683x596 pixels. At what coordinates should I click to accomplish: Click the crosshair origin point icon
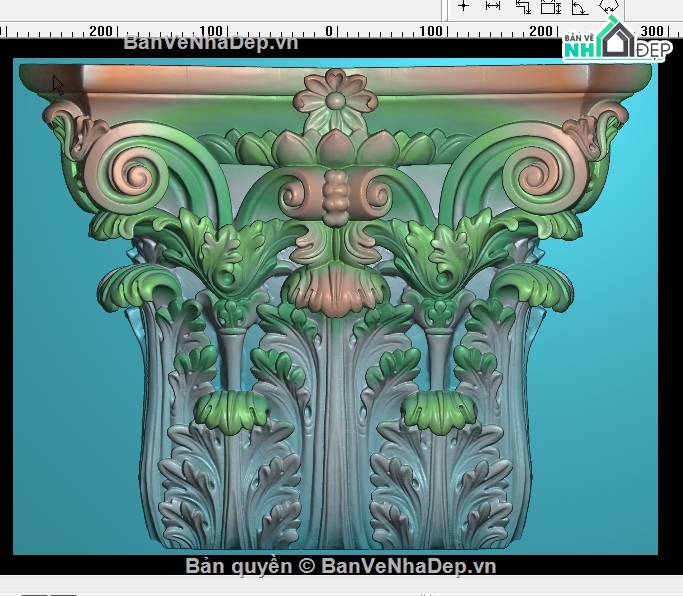click(x=463, y=6)
